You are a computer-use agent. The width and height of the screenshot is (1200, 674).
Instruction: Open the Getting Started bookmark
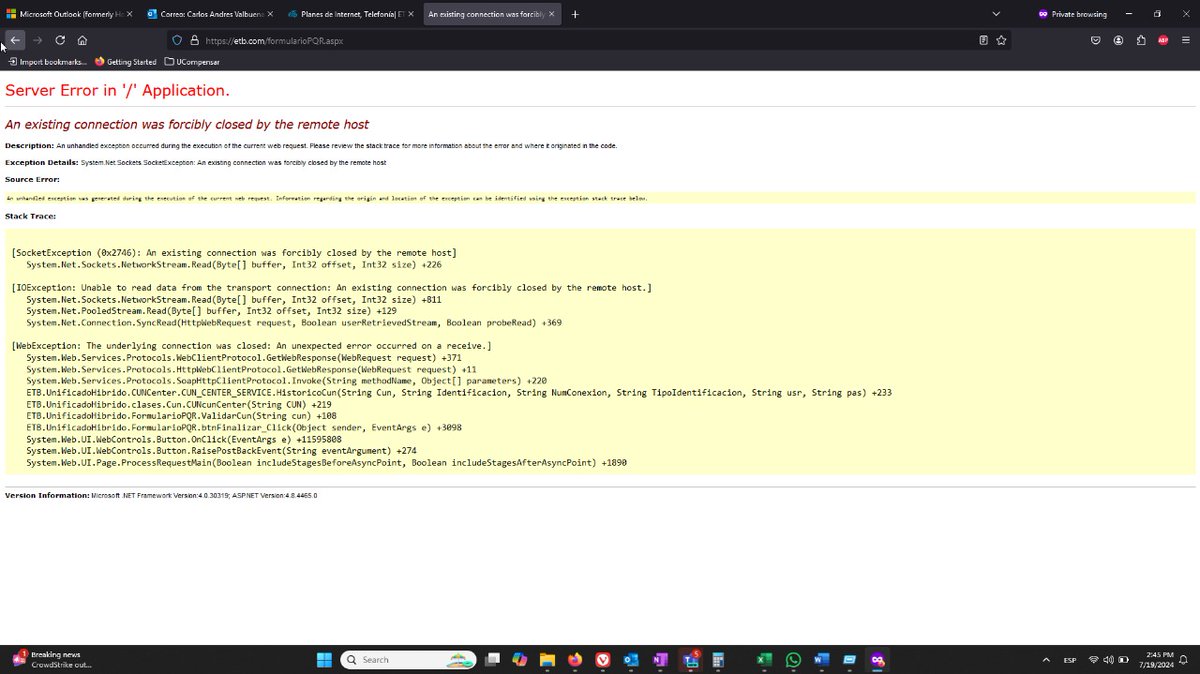pyautogui.click(x=126, y=62)
